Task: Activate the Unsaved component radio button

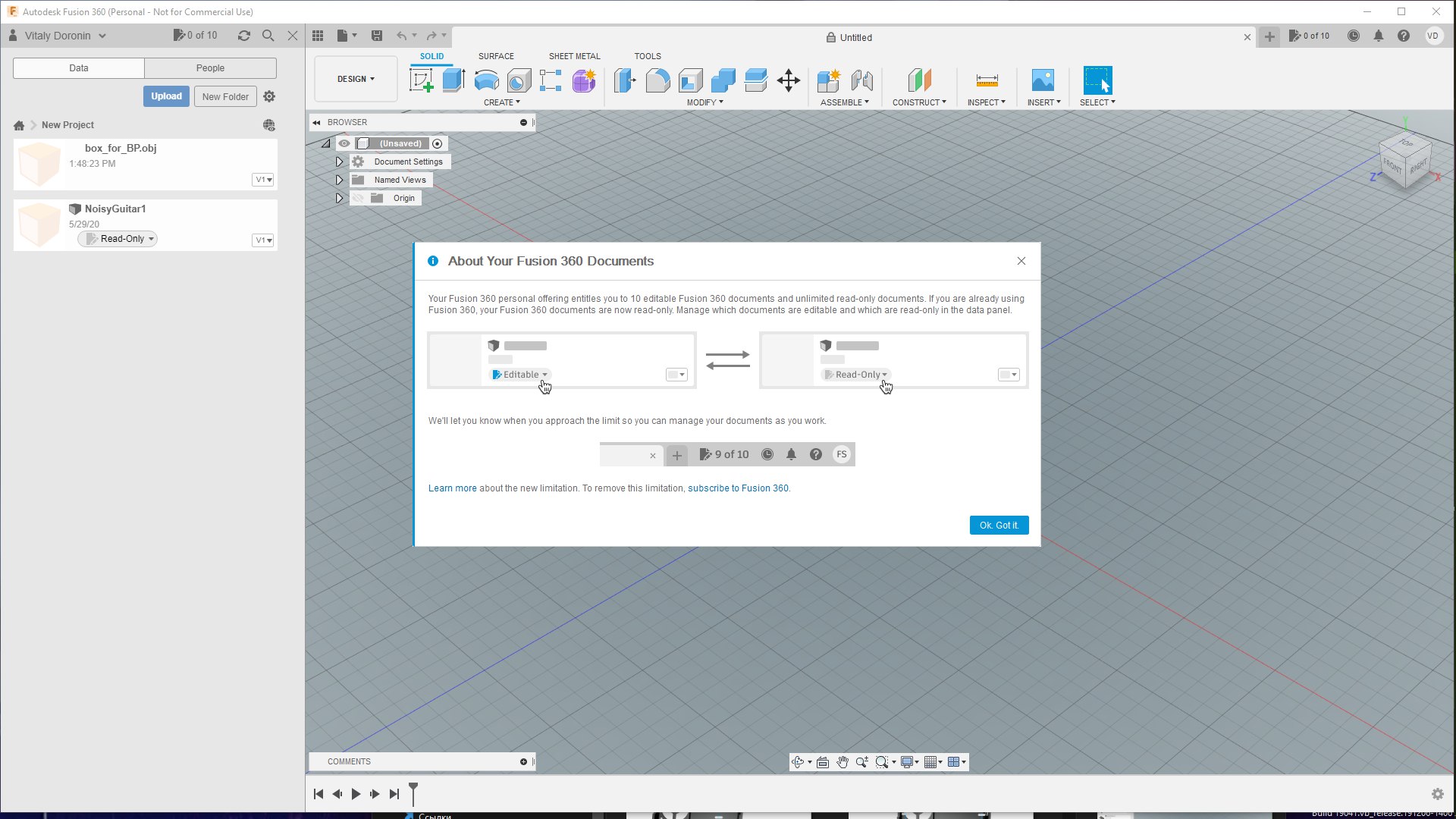Action: 438,143
